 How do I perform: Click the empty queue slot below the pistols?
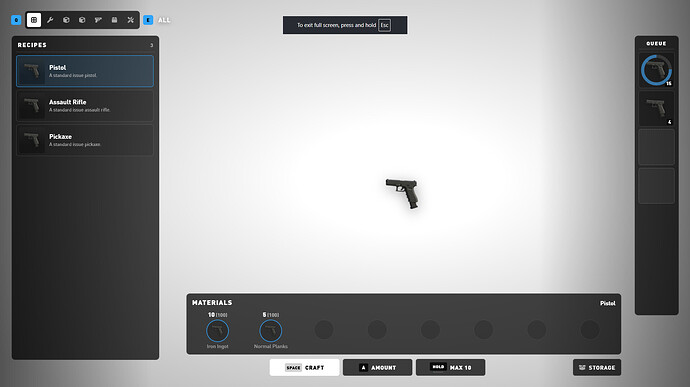[656, 147]
